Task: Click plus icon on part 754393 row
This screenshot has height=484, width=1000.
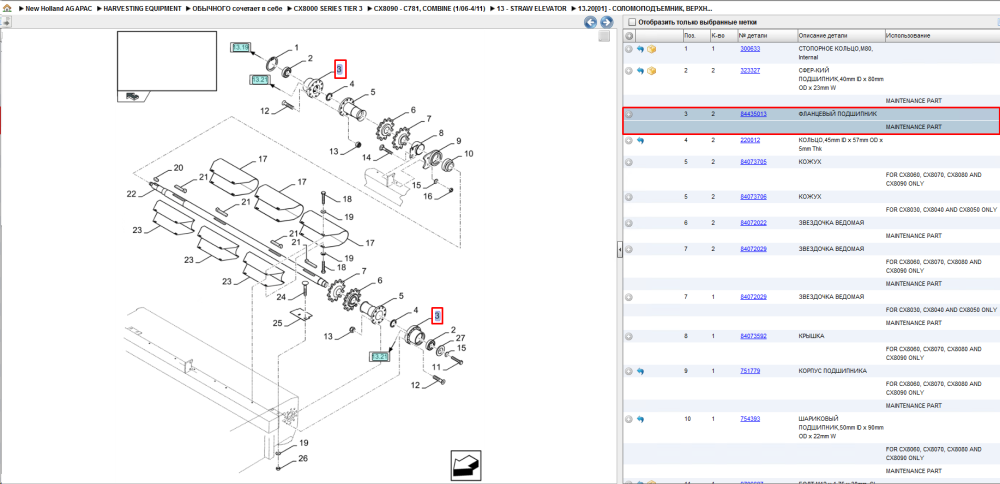Action: [629, 419]
